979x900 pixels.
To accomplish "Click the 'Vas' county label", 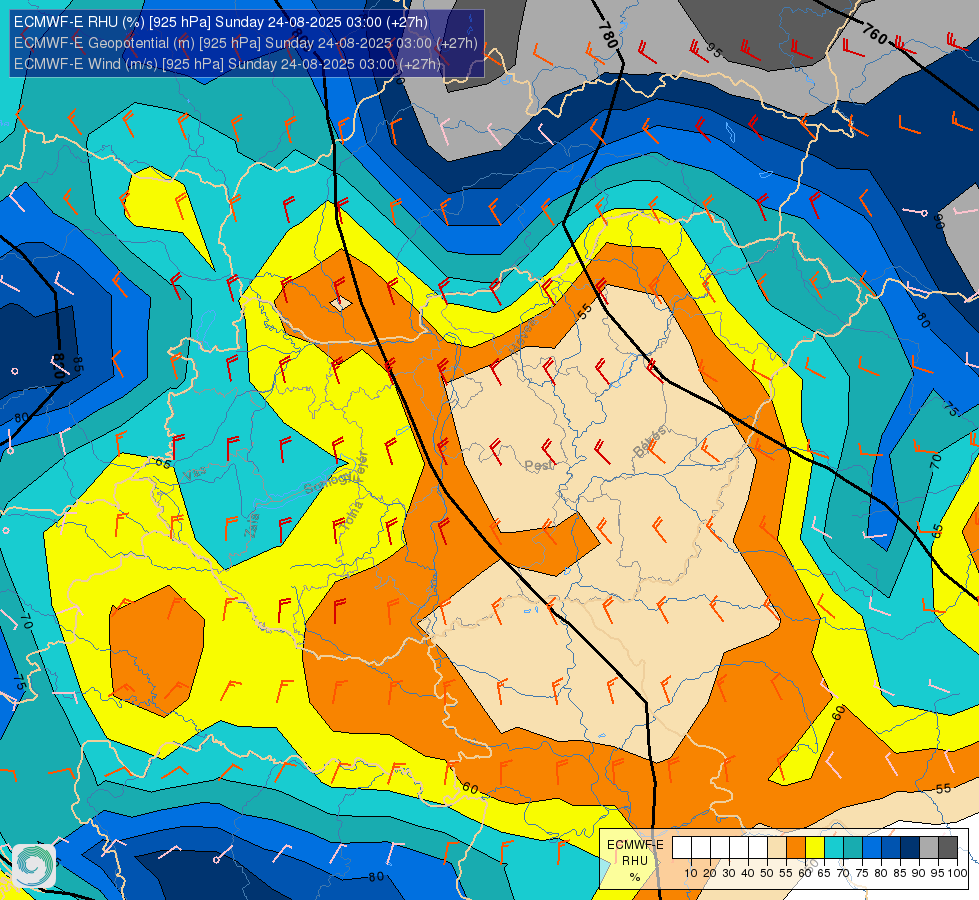I will [x=196, y=474].
